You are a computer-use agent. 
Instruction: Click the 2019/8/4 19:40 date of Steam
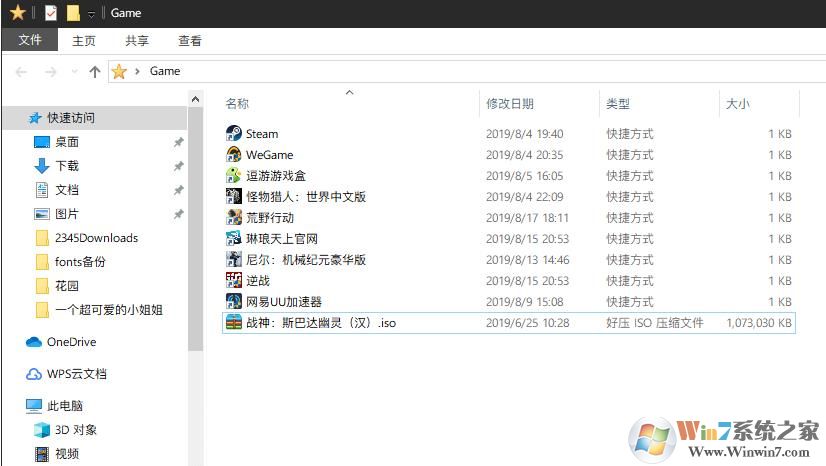[x=524, y=134]
